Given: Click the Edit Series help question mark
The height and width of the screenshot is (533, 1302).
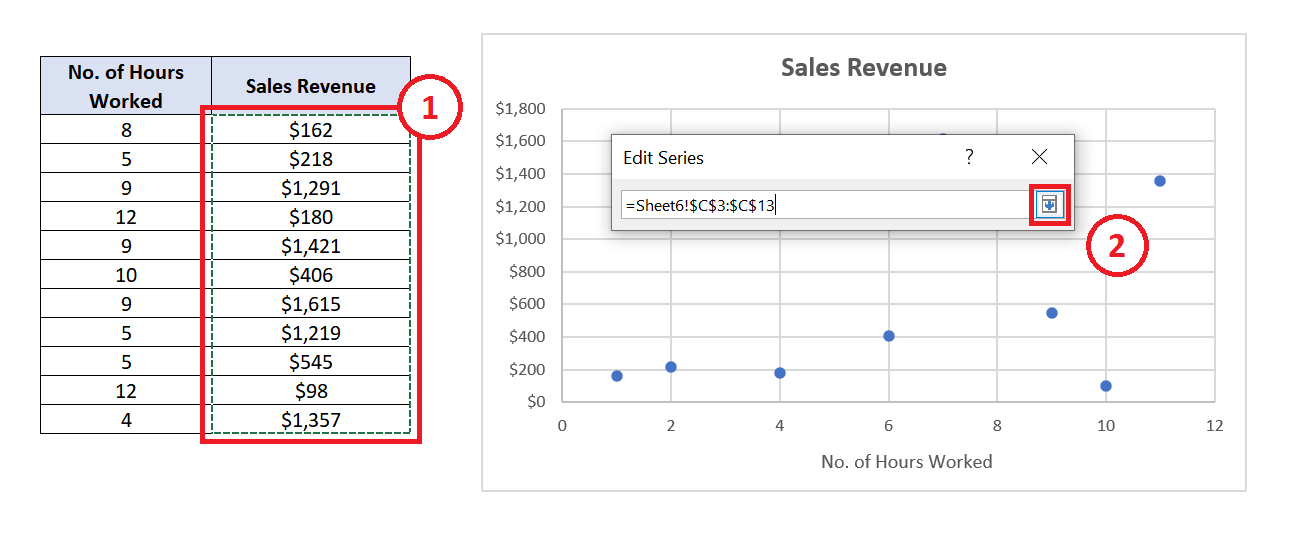Looking at the screenshot, I should (x=969, y=157).
